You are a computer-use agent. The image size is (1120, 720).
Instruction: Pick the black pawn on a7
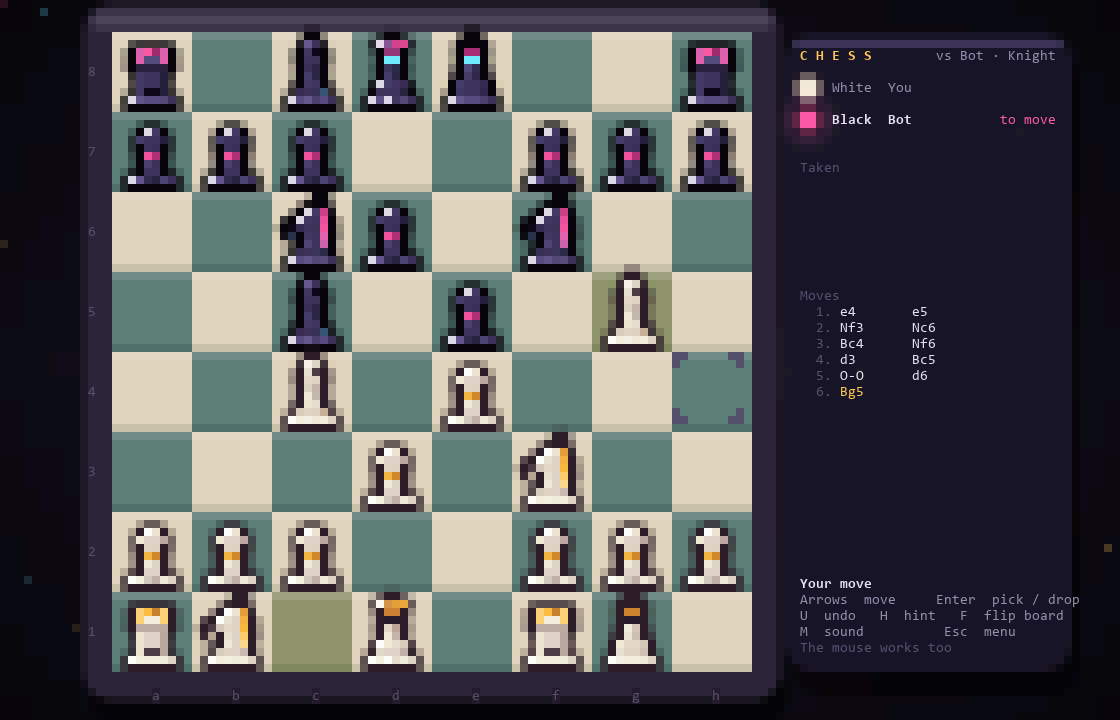151,156
